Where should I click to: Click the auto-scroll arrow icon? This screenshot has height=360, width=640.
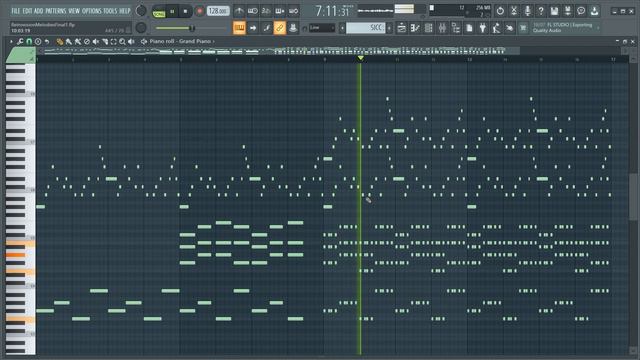(x=253, y=28)
